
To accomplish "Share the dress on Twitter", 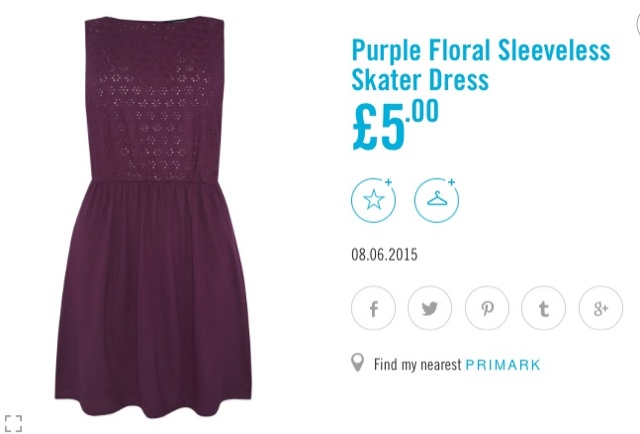I will [x=430, y=308].
